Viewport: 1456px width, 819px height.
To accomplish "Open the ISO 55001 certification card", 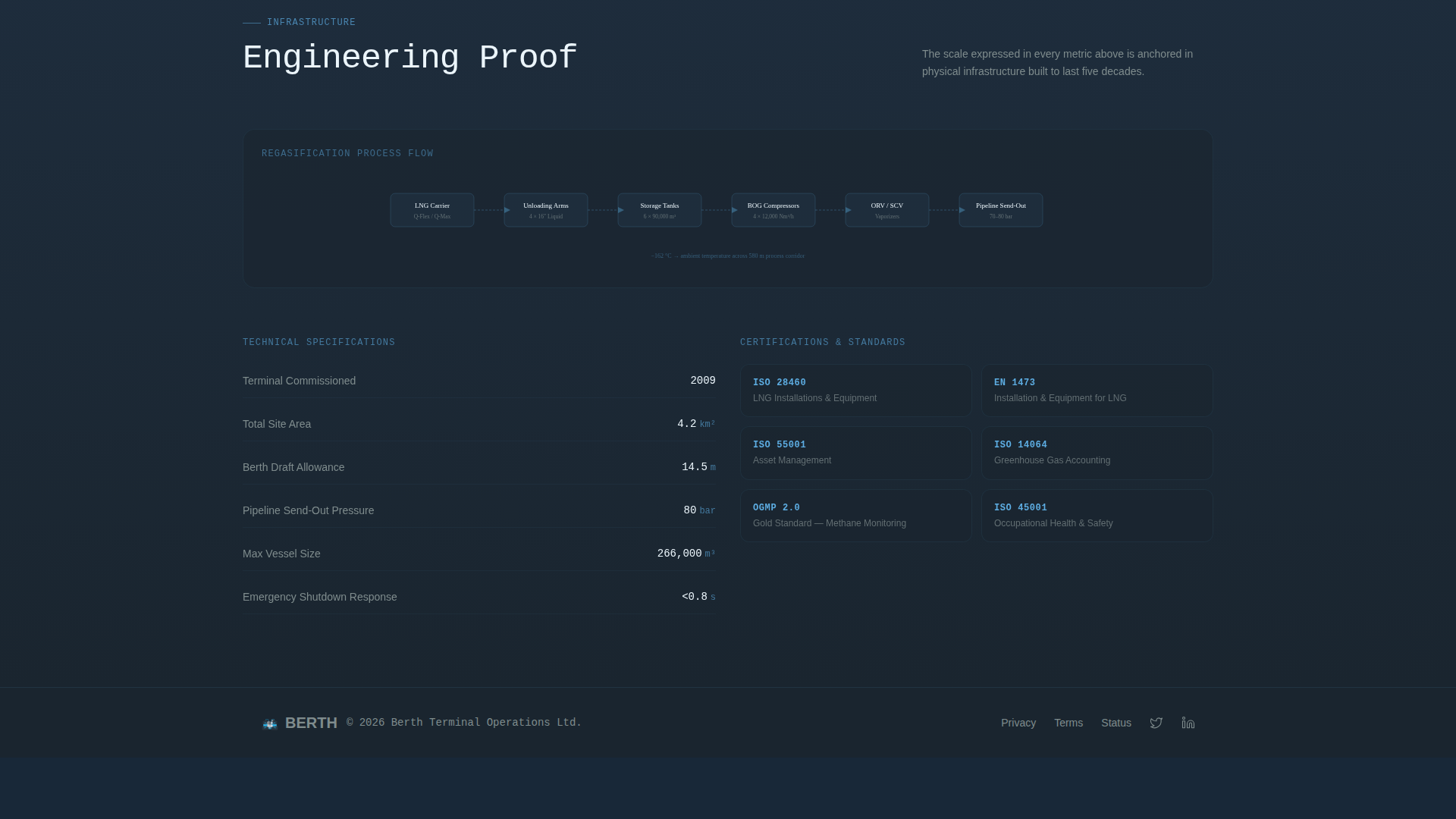I will [856, 453].
